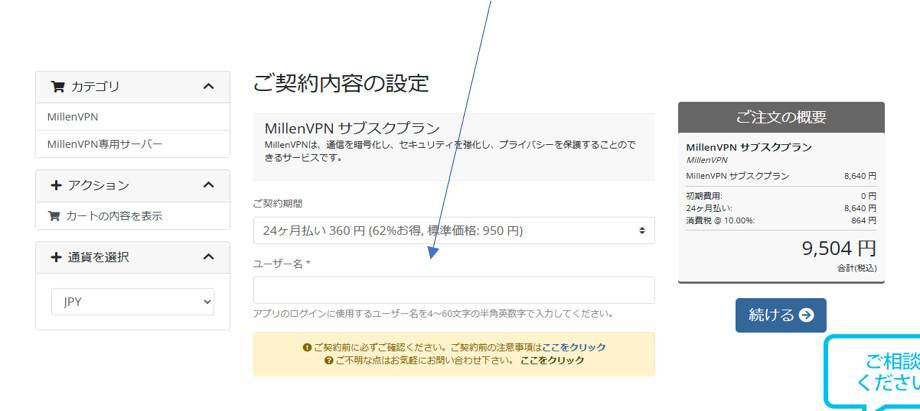Click the exclamation icon before ご契約前に必ずご確認ください
Image resolution: width=920 pixels, height=411 pixels.
pos(306,348)
